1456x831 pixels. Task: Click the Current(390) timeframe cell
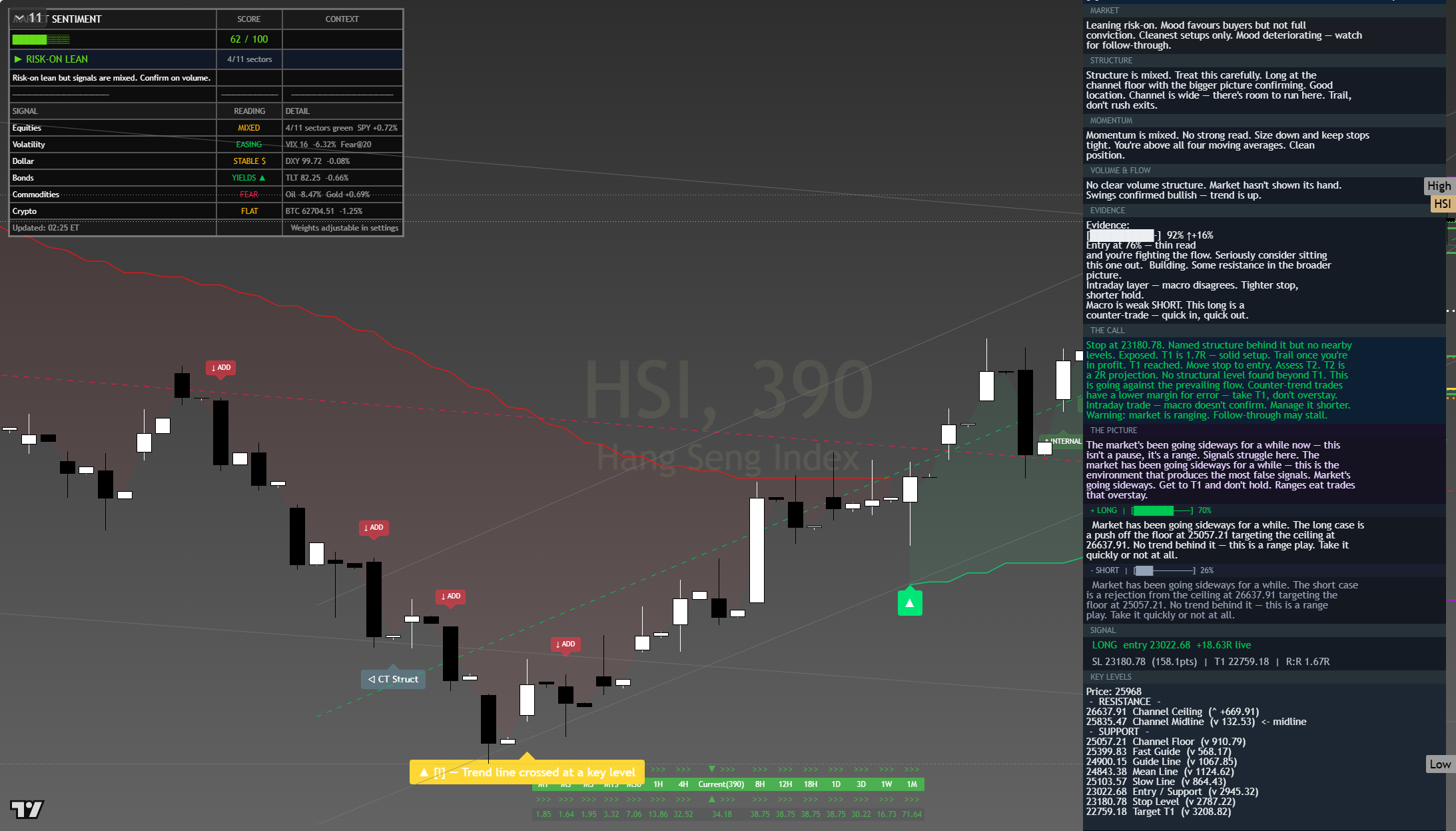click(x=721, y=784)
